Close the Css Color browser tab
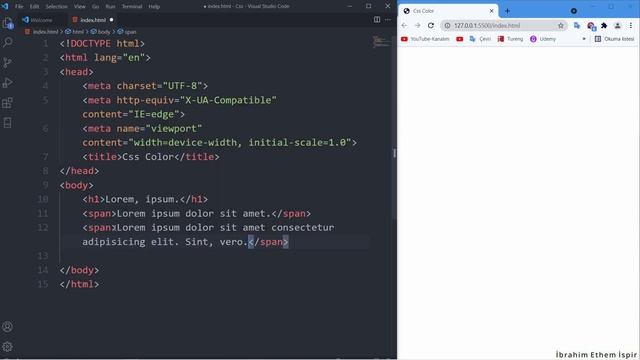The width and height of the screenshot is (640, 360). click(x=491, y=11)
